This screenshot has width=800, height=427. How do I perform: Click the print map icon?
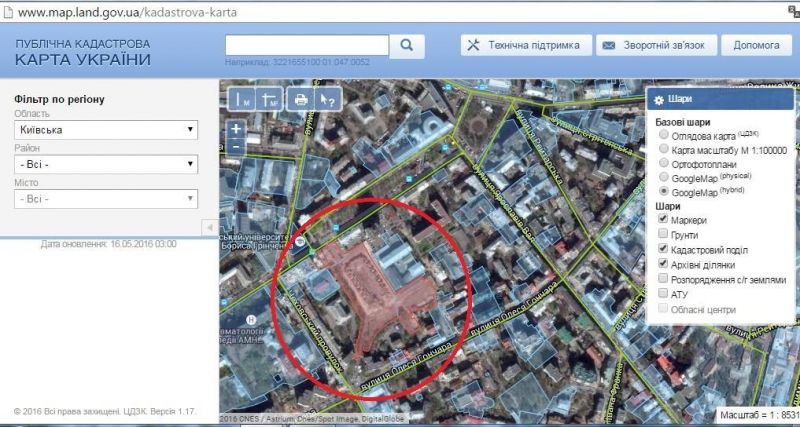pos(299,99)
